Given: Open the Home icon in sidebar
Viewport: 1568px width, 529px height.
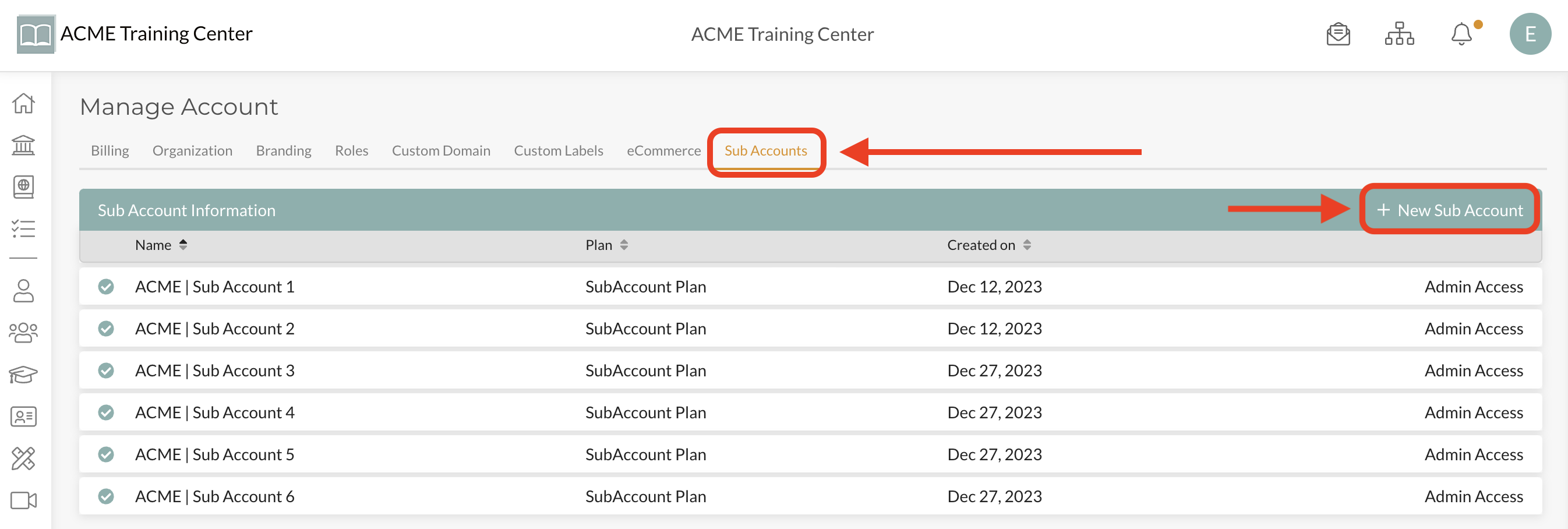Looking at the screenshot, I should [23, 103].
